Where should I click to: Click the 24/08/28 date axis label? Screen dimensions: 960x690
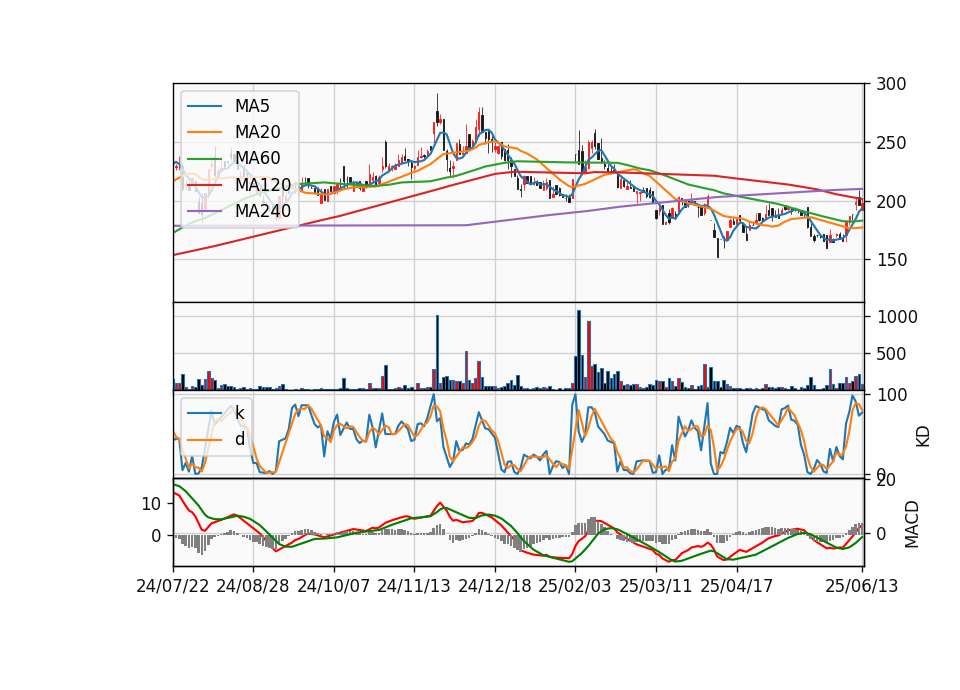click(x=253, y=586)
